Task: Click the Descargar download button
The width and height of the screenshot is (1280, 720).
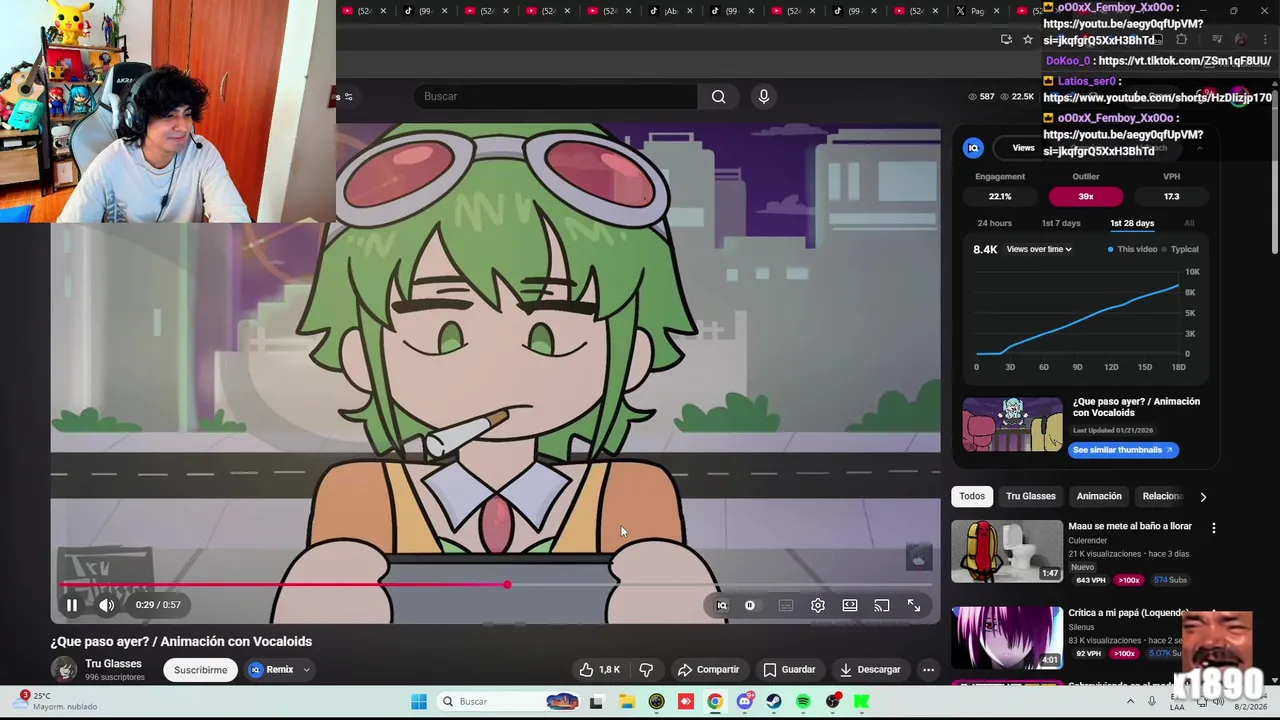Action: click(x=870, y=669)
